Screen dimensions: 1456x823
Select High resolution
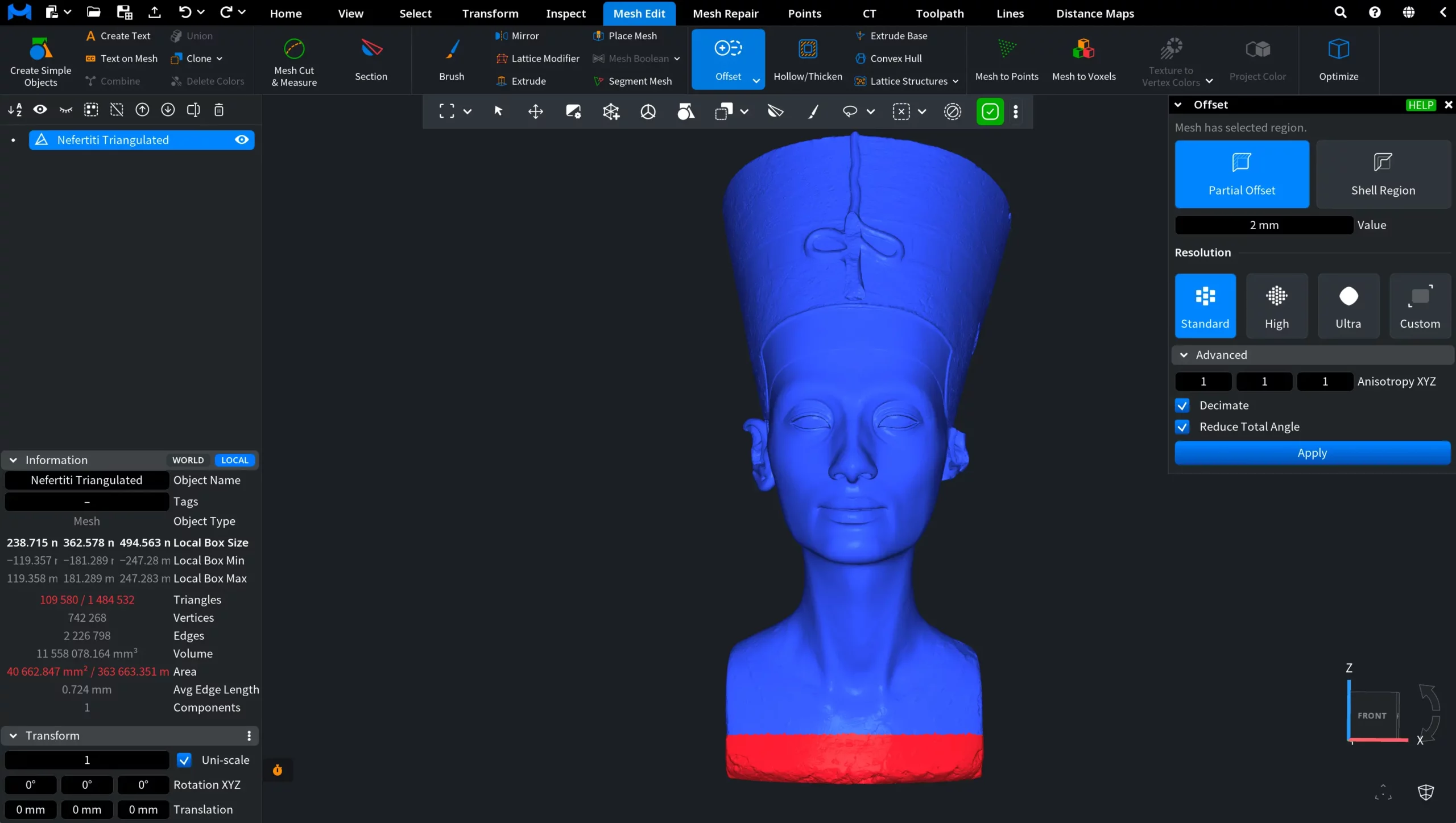(1276, 306)
